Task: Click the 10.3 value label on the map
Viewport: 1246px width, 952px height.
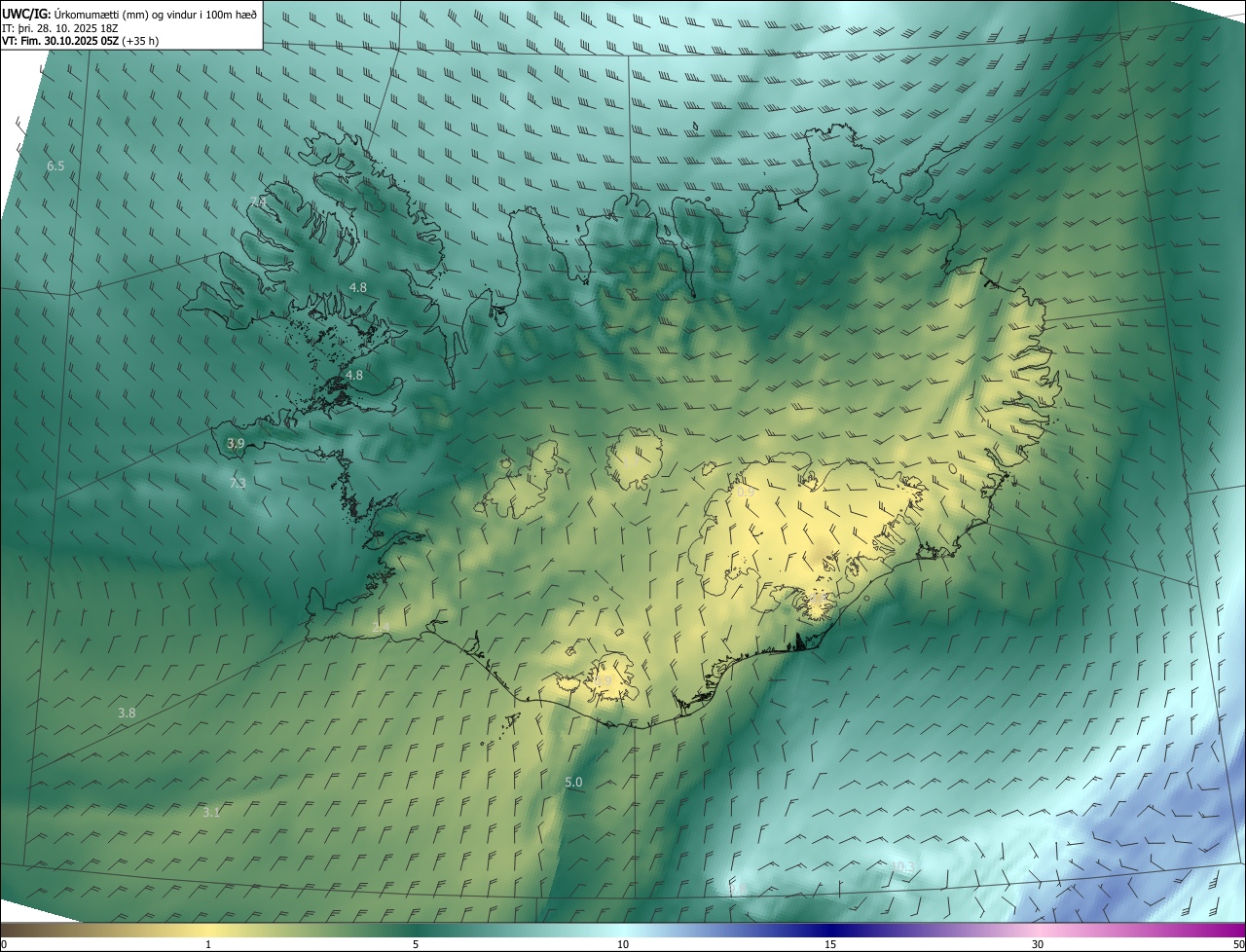Action: (902, 867)
